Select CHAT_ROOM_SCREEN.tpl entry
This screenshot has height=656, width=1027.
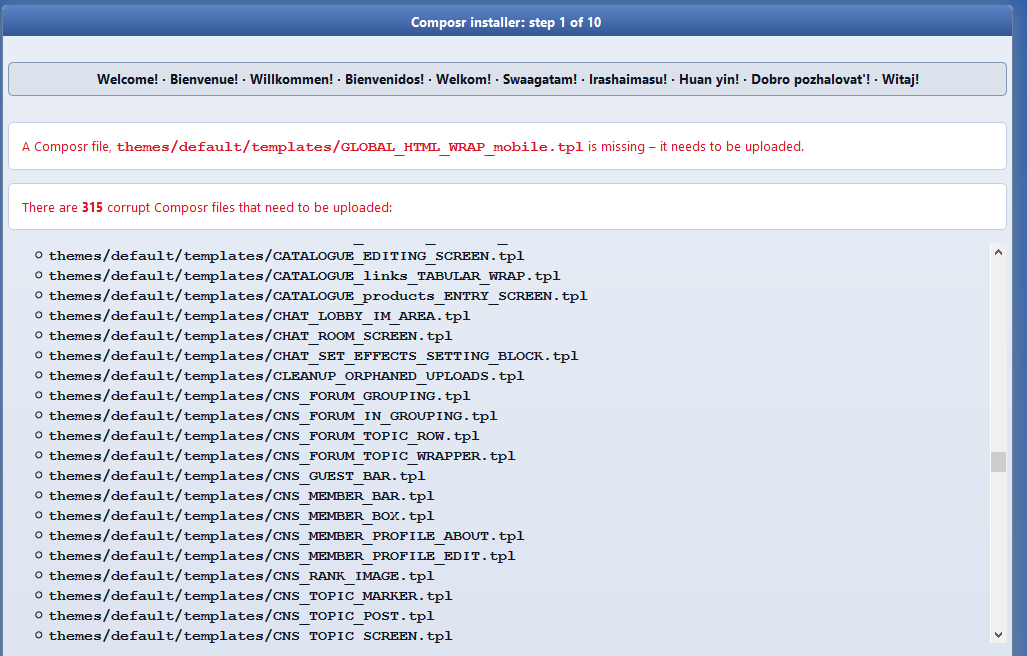(x=250, y=336)
